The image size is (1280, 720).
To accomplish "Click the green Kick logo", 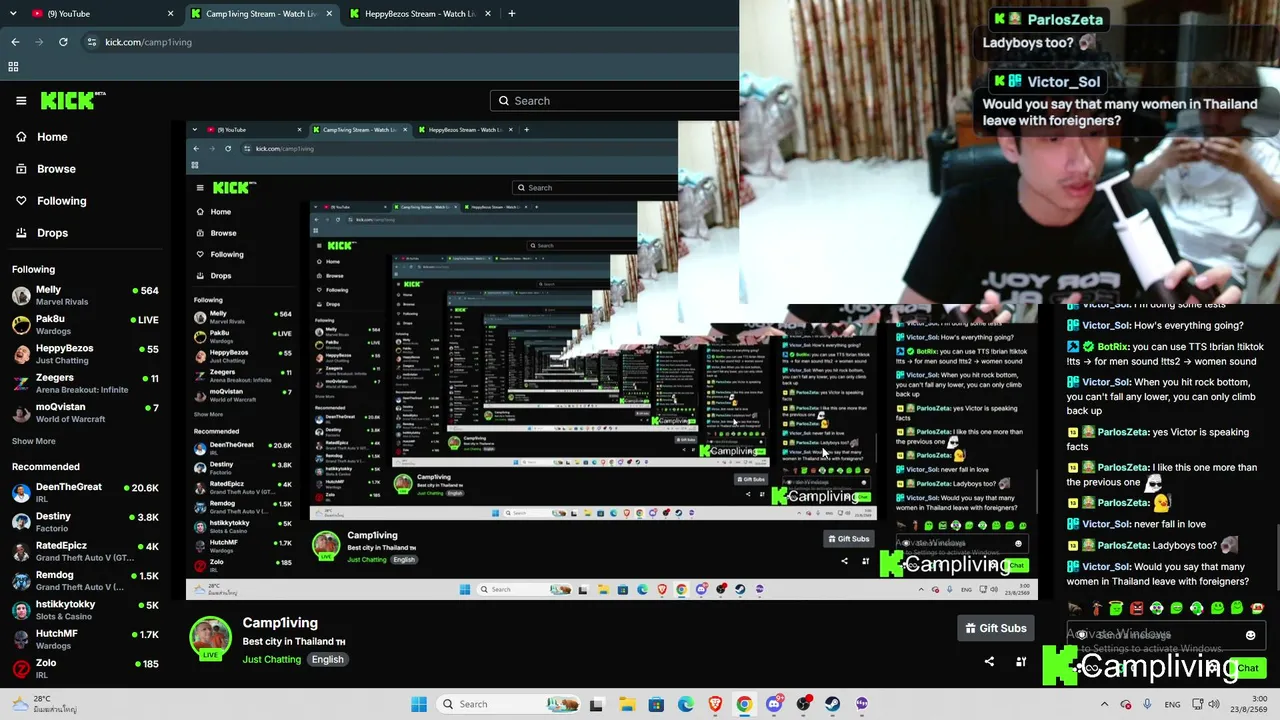I will [x=72, y=101].
